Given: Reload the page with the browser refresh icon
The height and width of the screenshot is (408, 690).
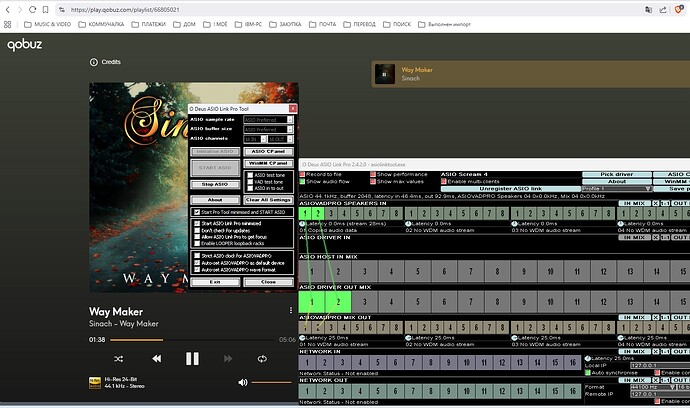Looking at the screenshot, I should click(32, 9).
